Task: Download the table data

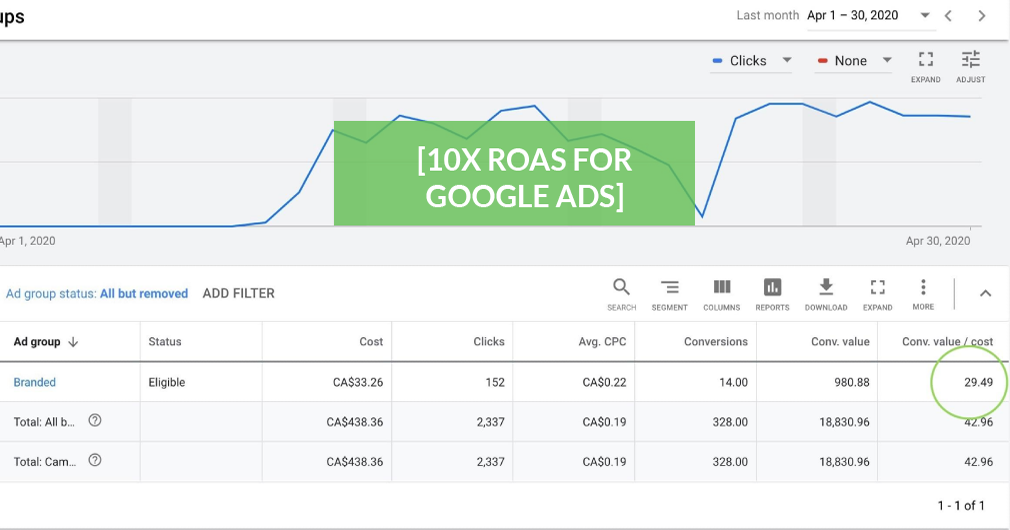Action: tap(826, 288)
